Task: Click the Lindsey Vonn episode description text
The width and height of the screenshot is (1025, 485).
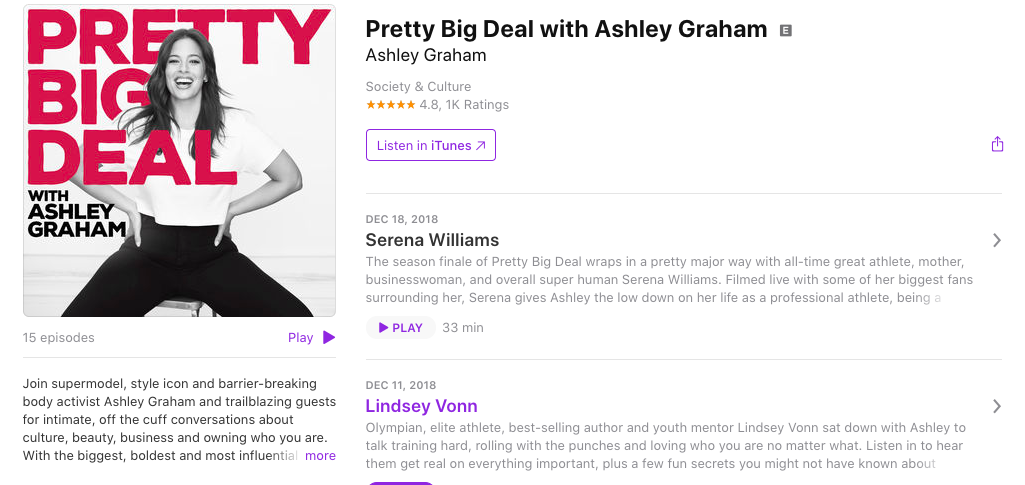Action: click(x=665, y=446)
